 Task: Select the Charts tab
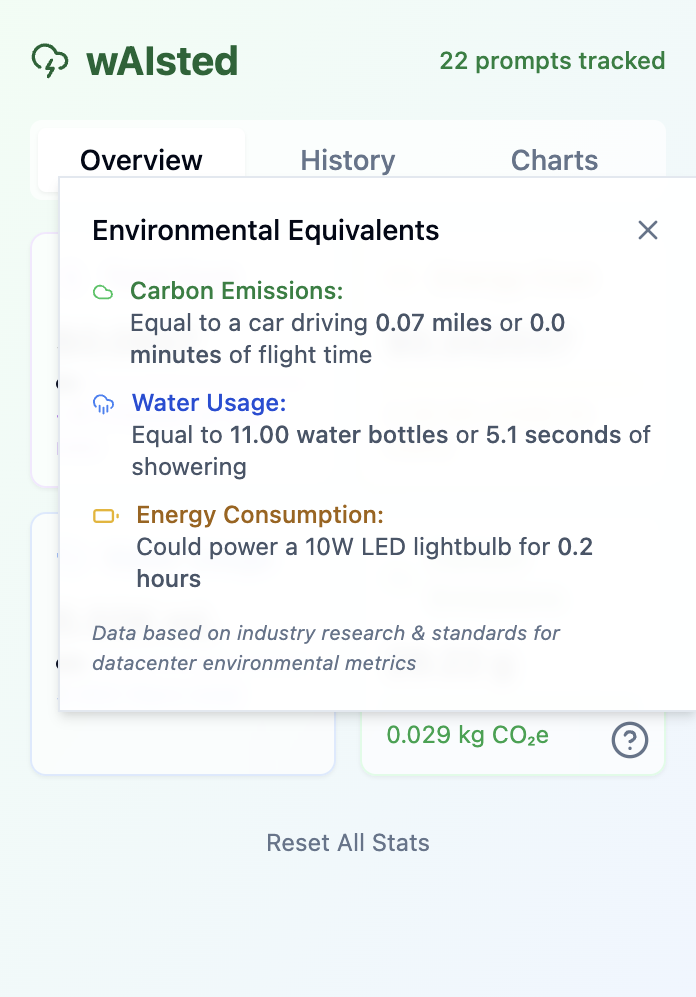click(554, 160)
